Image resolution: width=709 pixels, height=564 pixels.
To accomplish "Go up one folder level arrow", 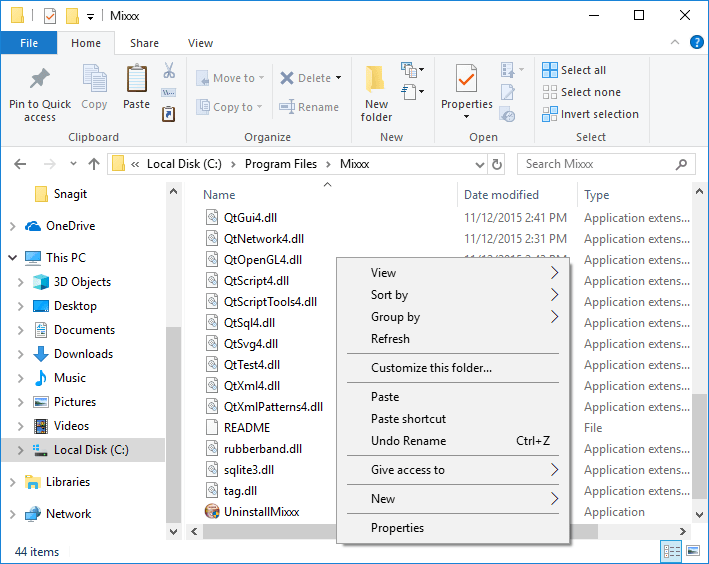I will tap(94, 164).
